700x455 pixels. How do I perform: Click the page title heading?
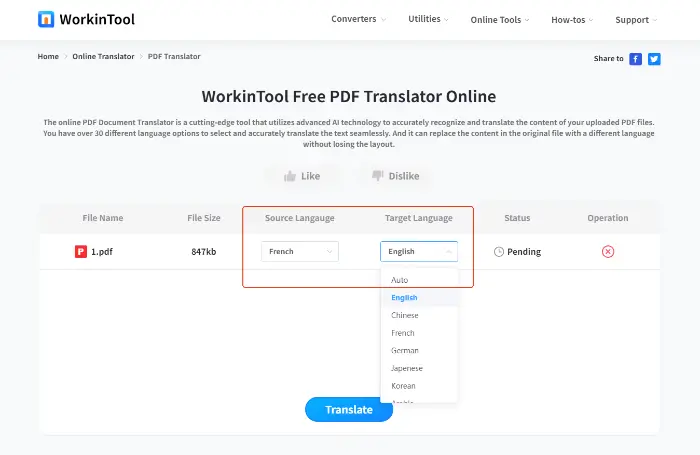[349, 96]
